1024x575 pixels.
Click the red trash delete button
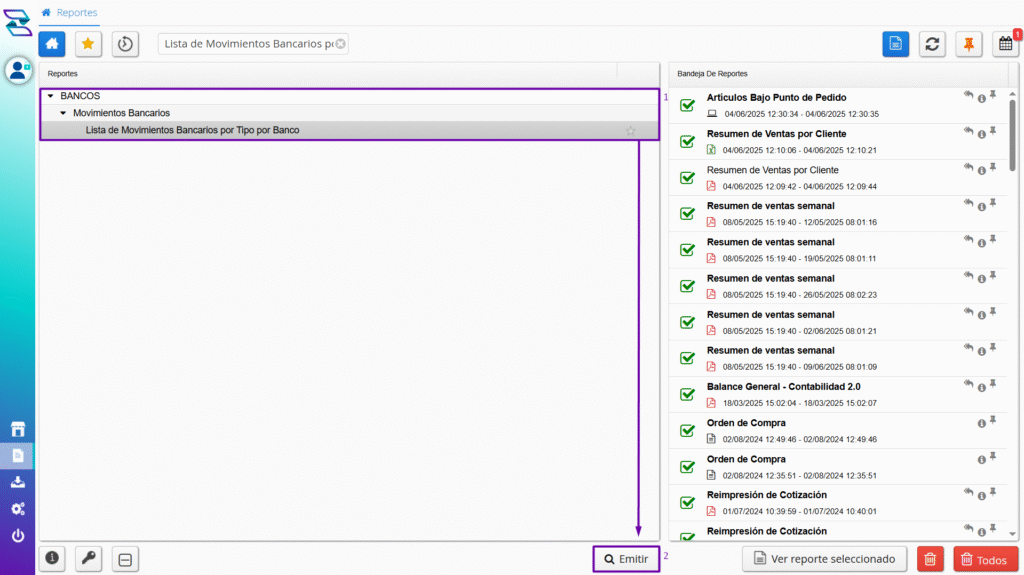pyautogui.click(x=930, y=559)
